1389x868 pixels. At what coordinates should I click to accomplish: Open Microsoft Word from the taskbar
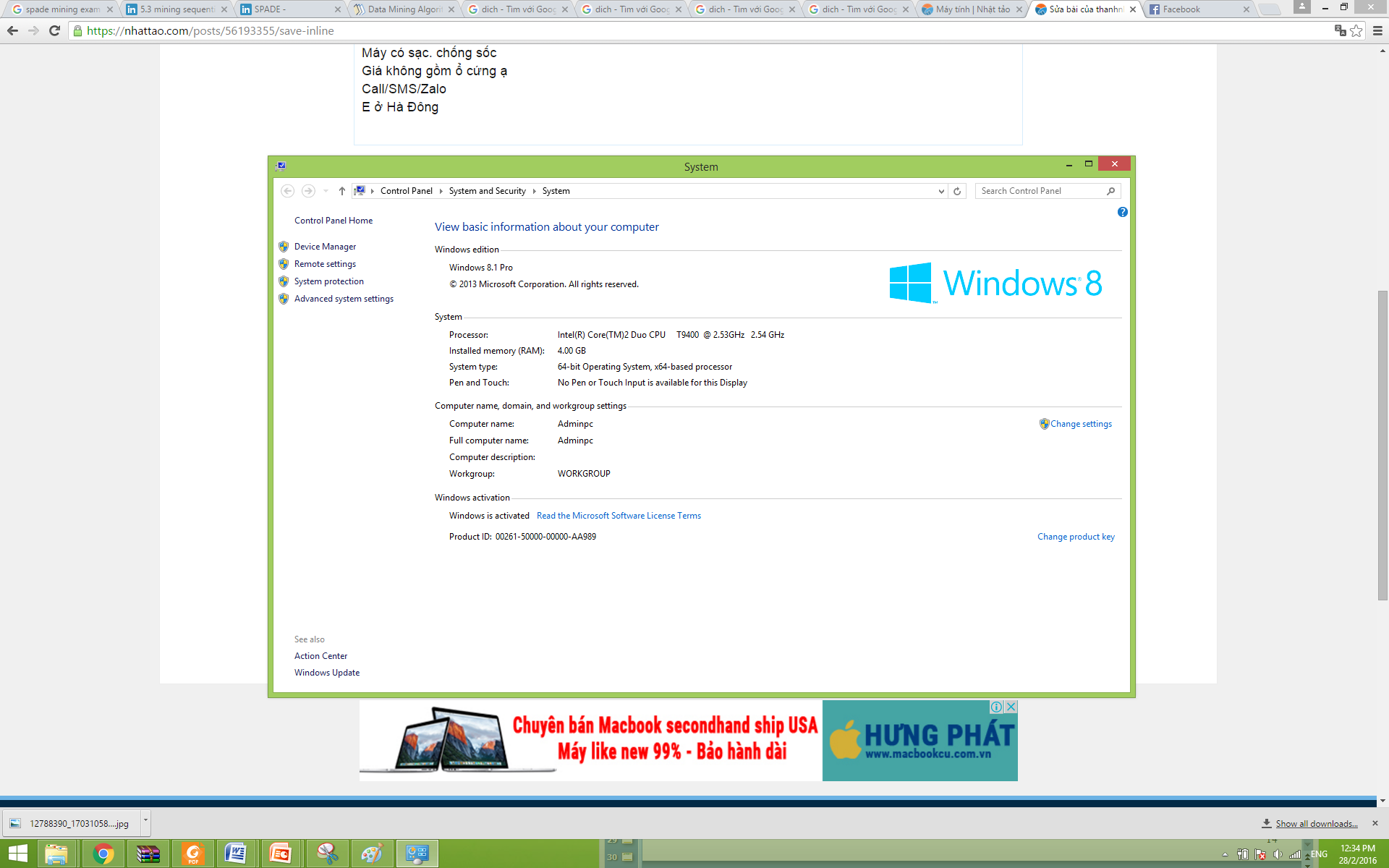[x=237, y=854]
